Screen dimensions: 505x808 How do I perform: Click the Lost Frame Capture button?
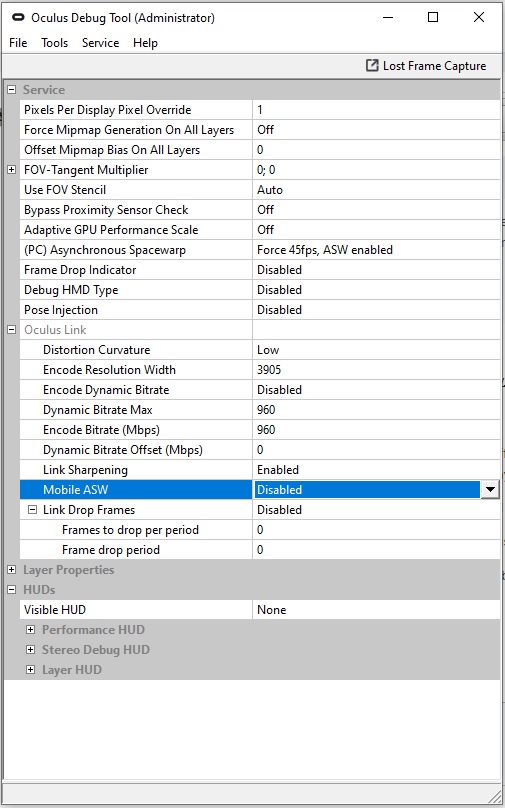click(x=426, y=66)
